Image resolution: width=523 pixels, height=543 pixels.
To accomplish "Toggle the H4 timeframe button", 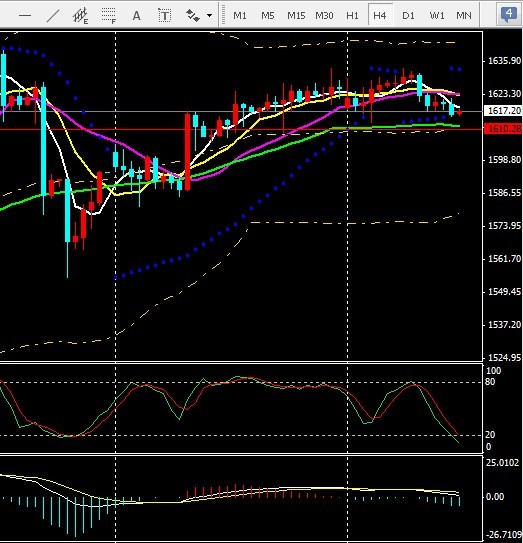I will coord(380,15).
